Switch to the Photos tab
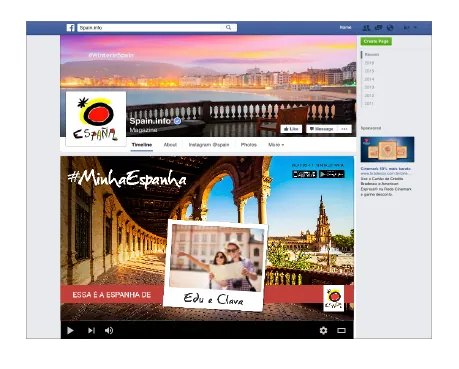Image resolution: width=459 pixels, height=369 pixels. [x=249, y=145]
